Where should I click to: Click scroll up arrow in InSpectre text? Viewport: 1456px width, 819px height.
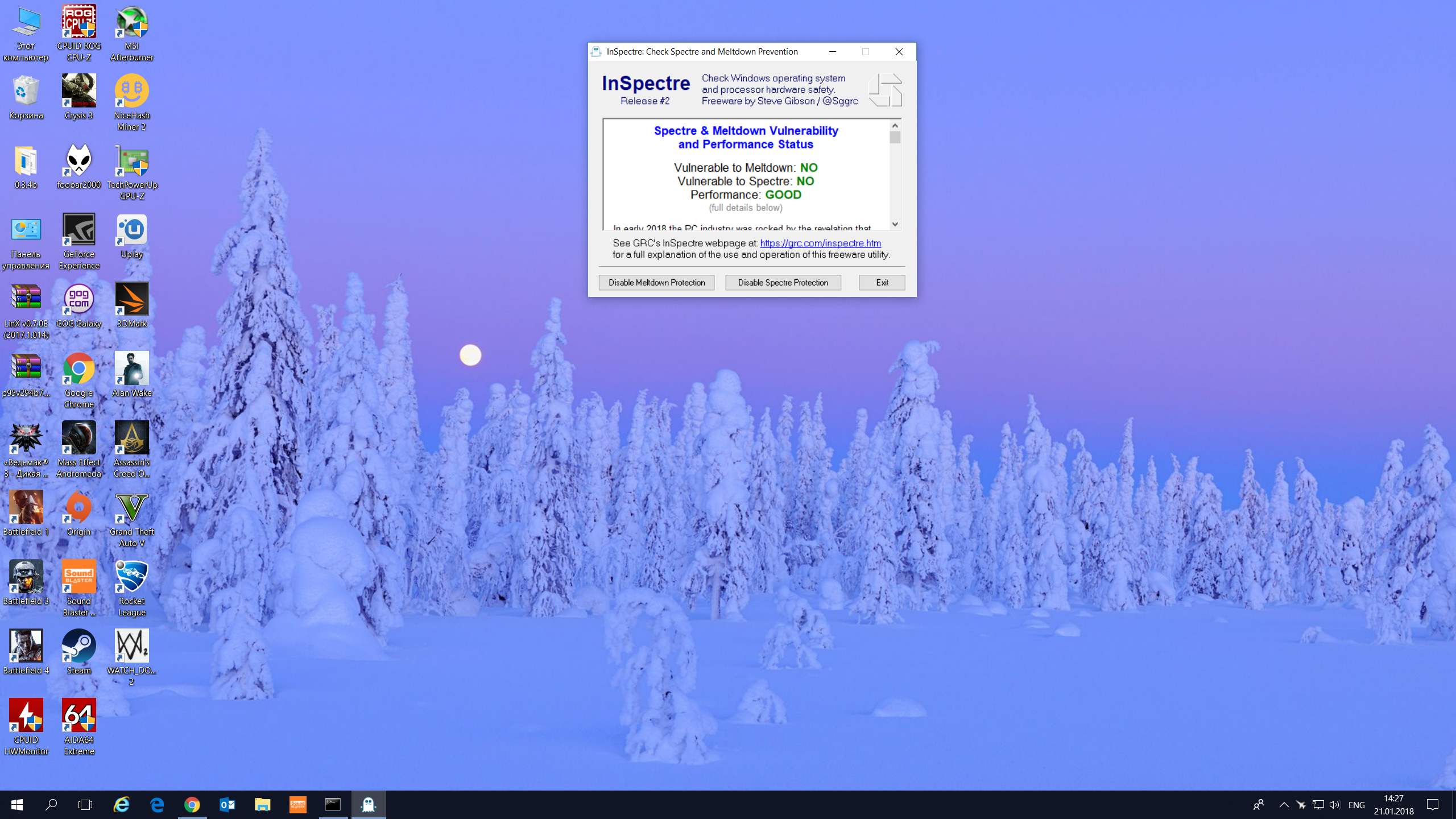point(895,126)
